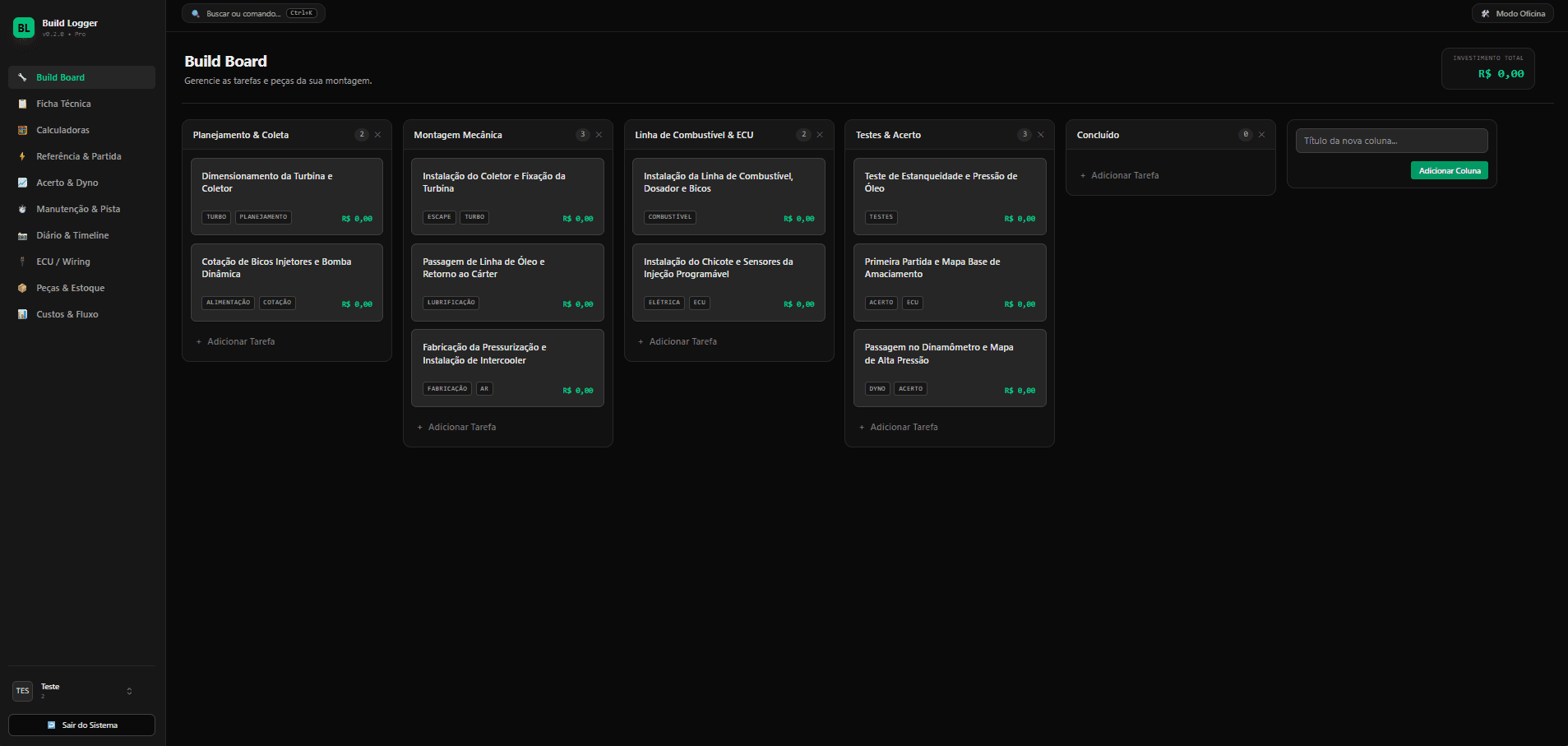Click the calendar icon beside Diário & Timeline
Screen dimensions: 1568x746
(22, 235)
